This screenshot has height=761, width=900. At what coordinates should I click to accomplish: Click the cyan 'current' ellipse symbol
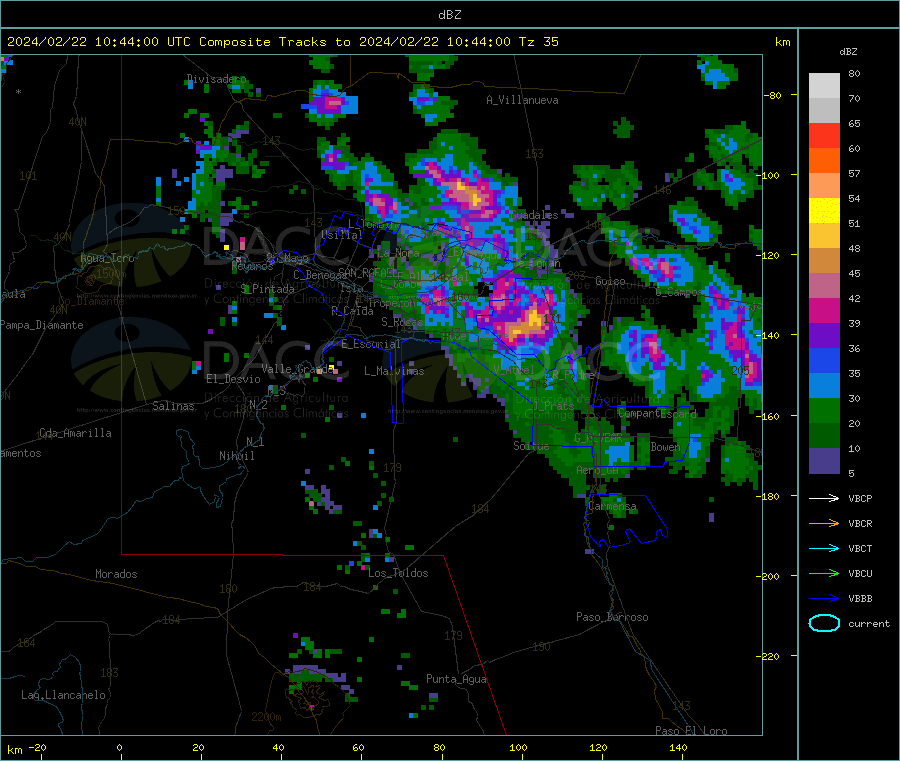tap(824, 623)
